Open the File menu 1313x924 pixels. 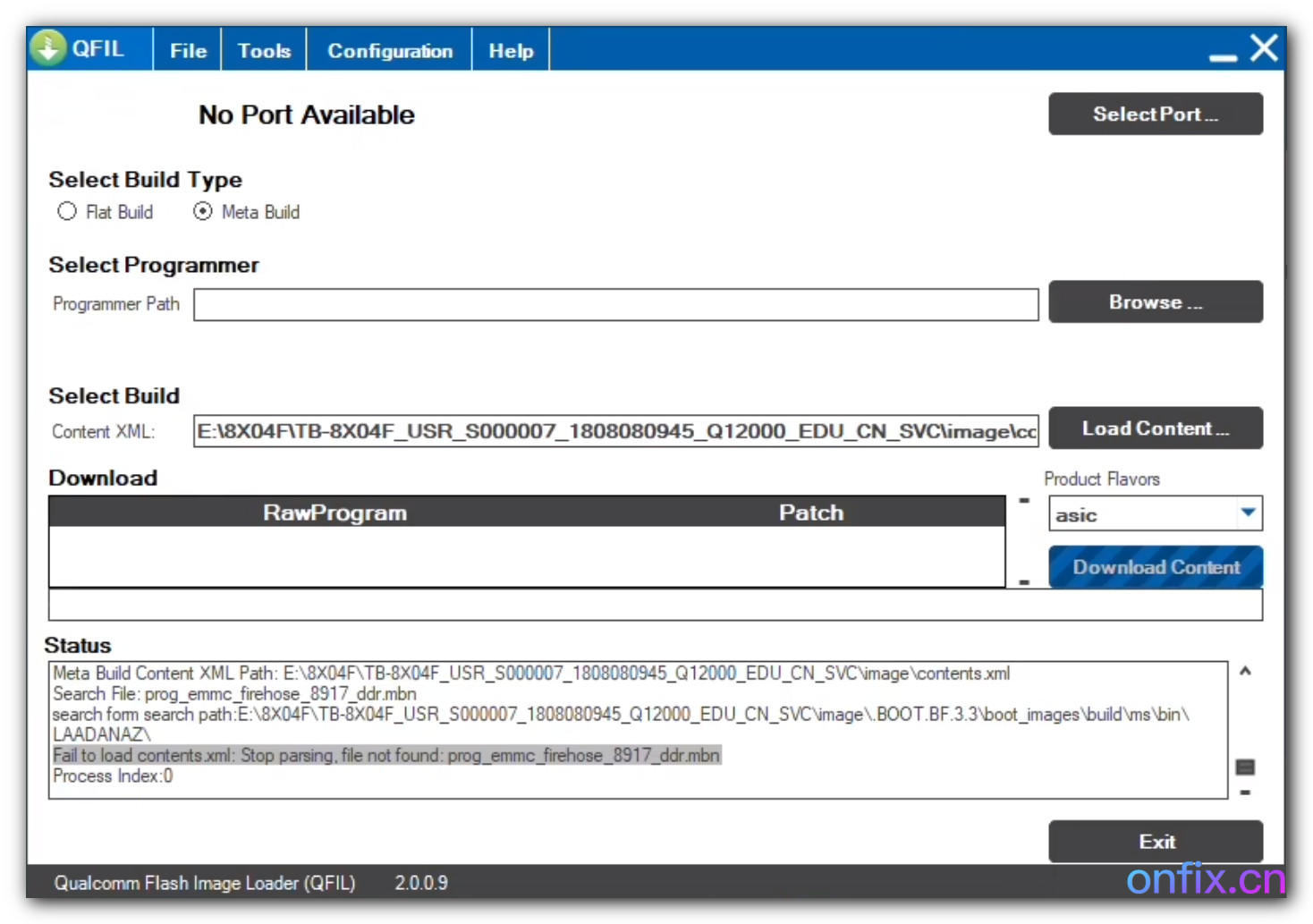click(x=188, y=51)
